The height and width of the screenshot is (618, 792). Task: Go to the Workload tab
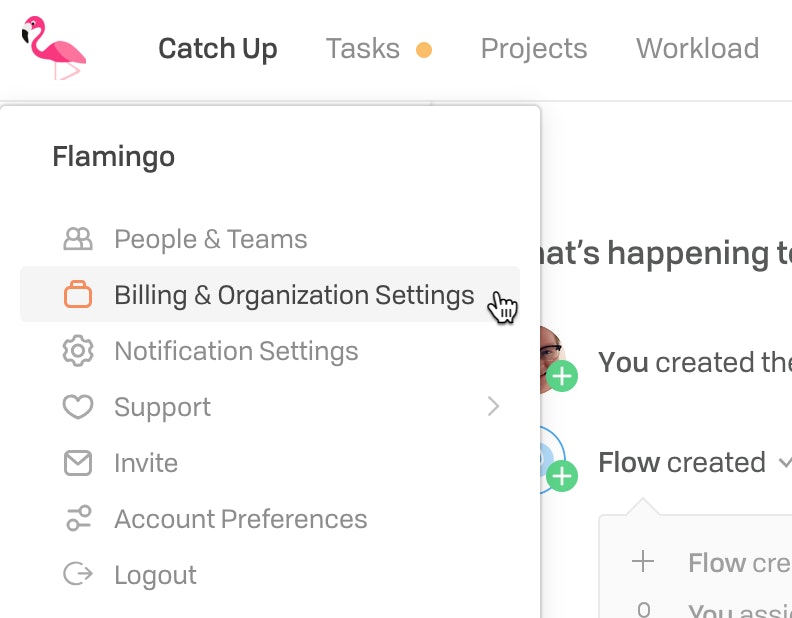click(x=698, y=49)
